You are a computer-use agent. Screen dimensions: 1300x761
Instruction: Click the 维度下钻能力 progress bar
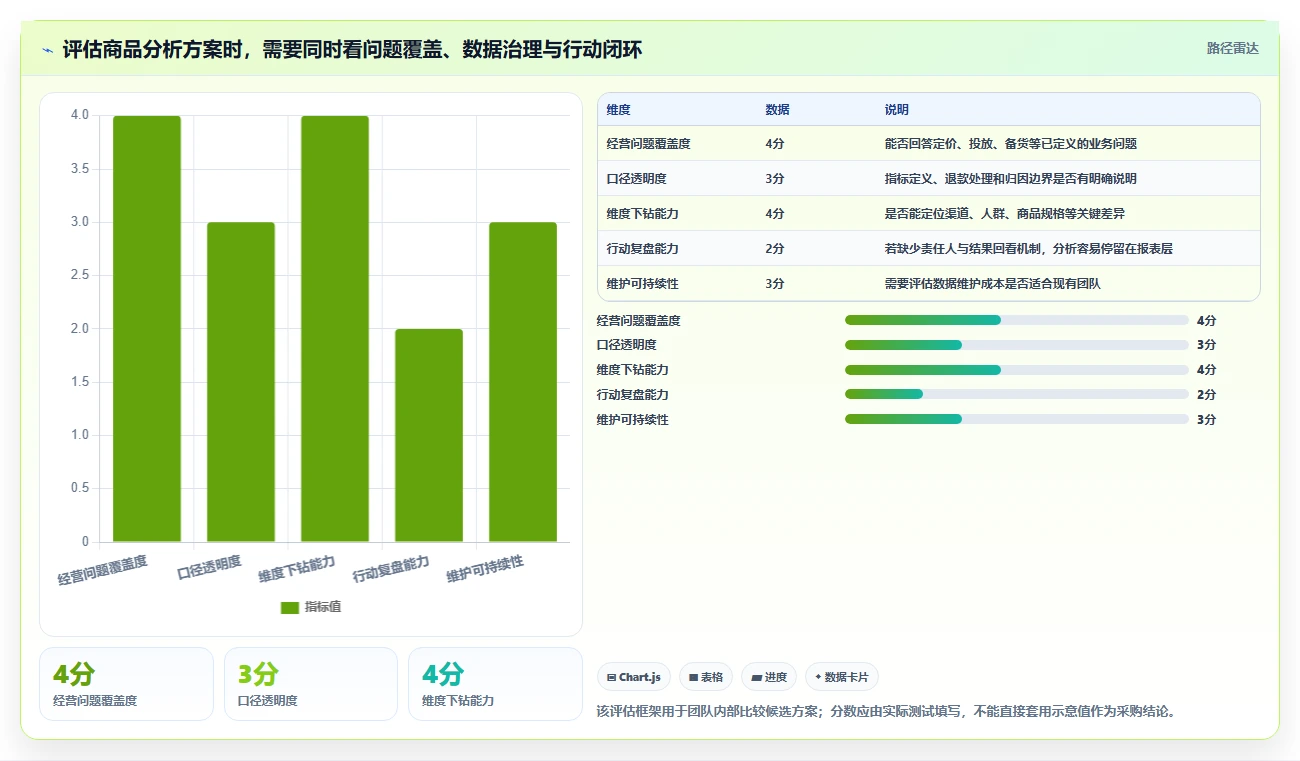click(x=1016, y=370)
